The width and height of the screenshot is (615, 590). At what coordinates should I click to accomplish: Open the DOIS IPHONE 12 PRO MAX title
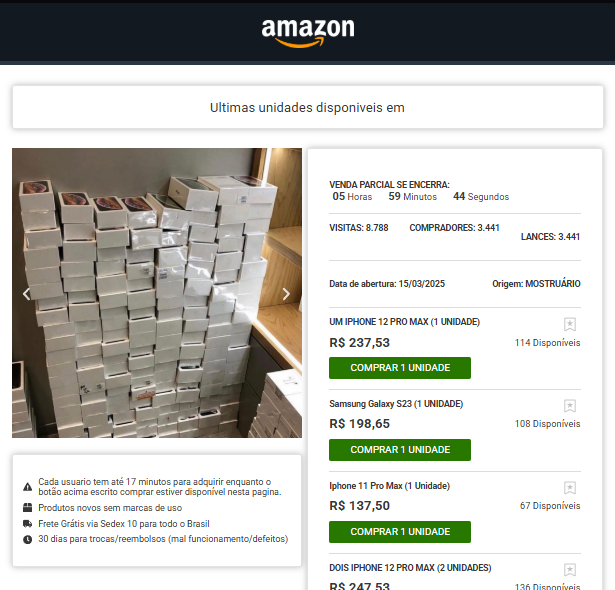(x=410, y=568)
